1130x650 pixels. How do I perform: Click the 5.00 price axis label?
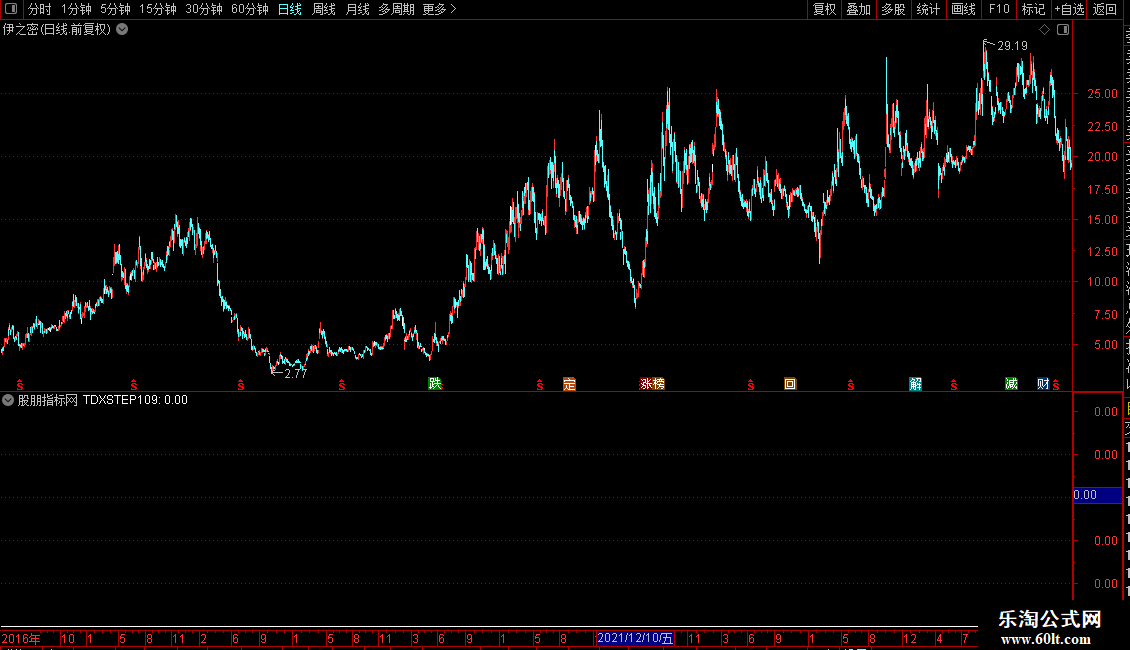pos(1106,344)
